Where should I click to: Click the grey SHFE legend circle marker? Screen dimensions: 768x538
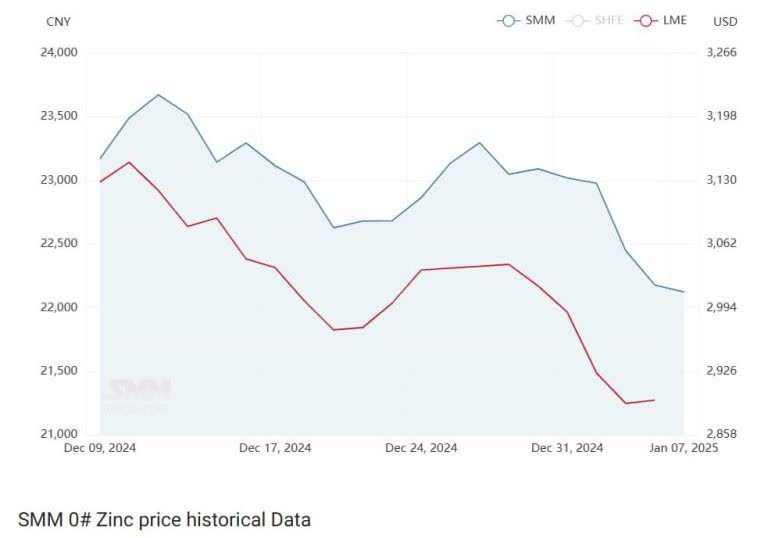578,20
